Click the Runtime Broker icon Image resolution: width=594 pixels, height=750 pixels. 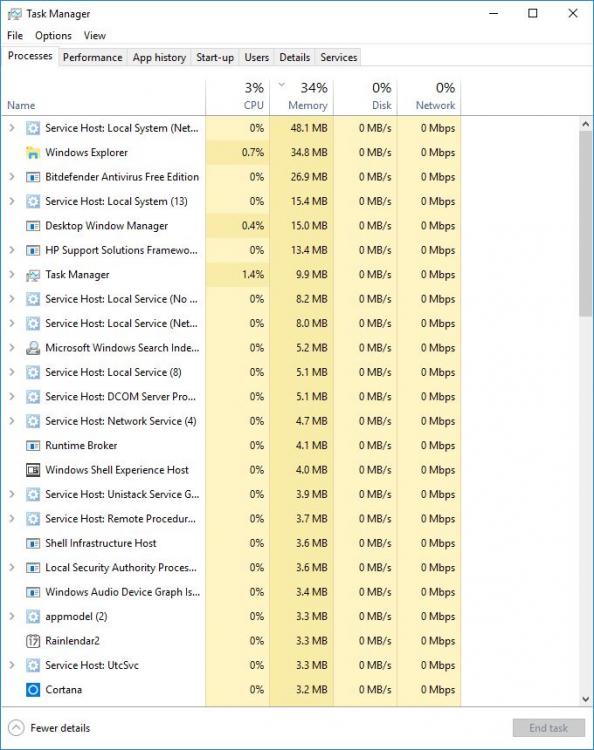(x=33, y=446)
